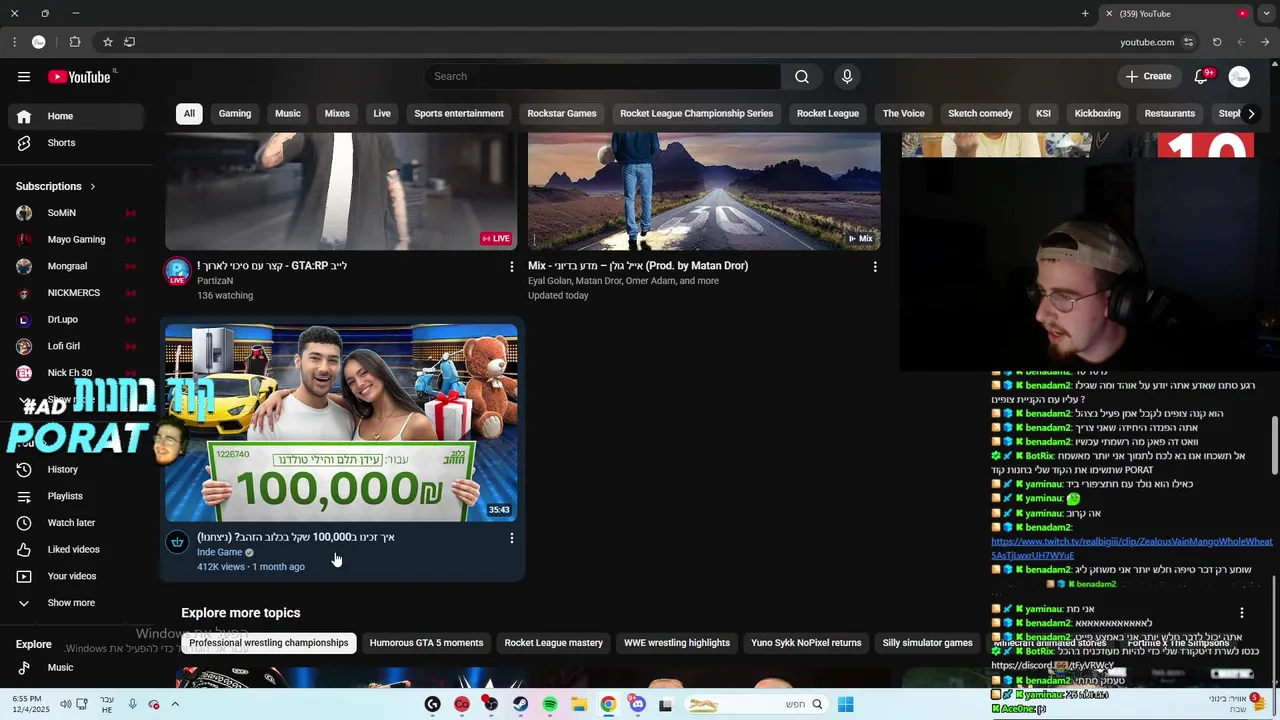Screen dimensions: 1280x720
Task: Select the Sports entertainment chip
Action: click(459, 114)
